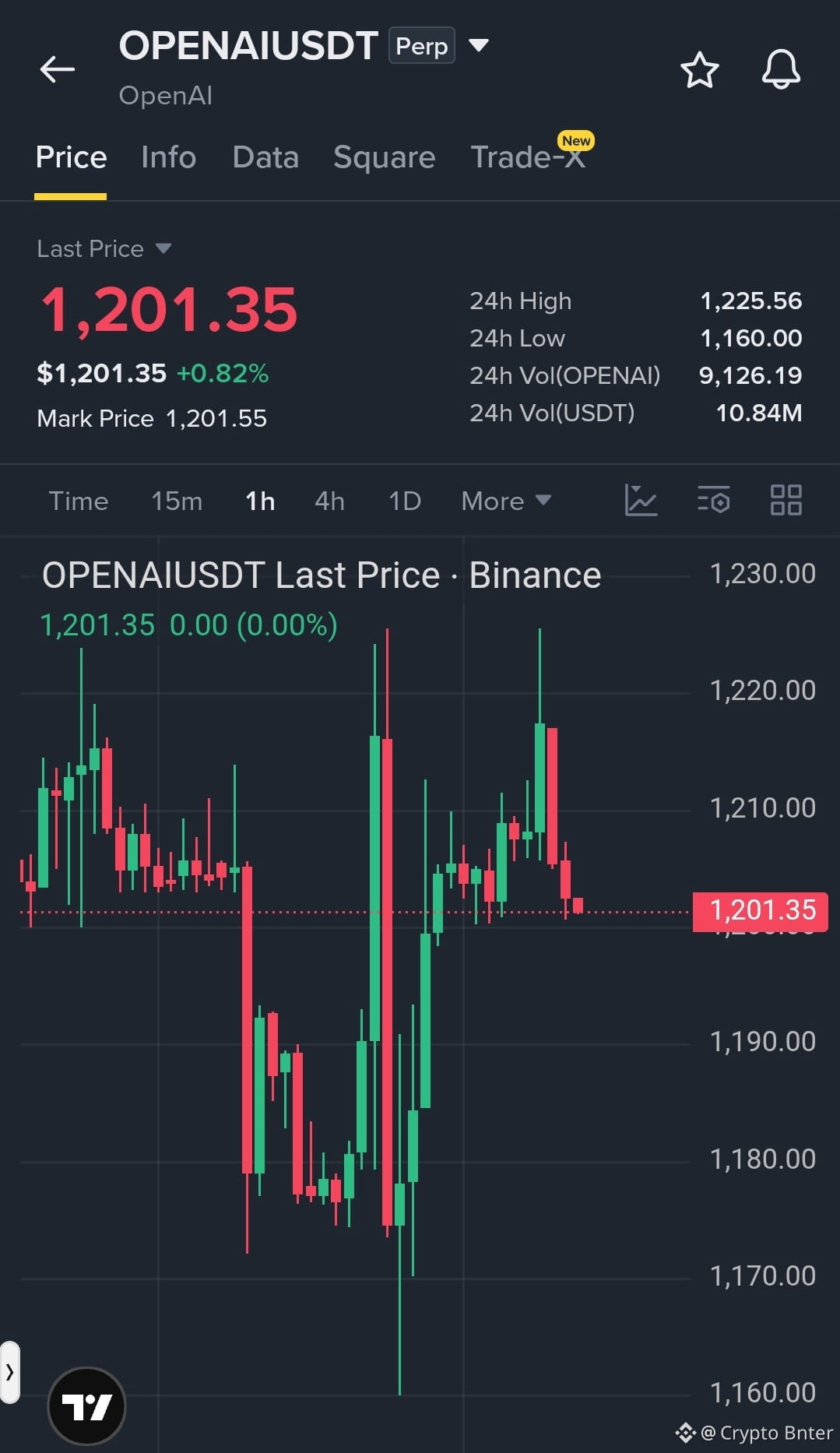Select the 15m chart interval
This screenshot has width=840, height=1453.
point(177,501)
